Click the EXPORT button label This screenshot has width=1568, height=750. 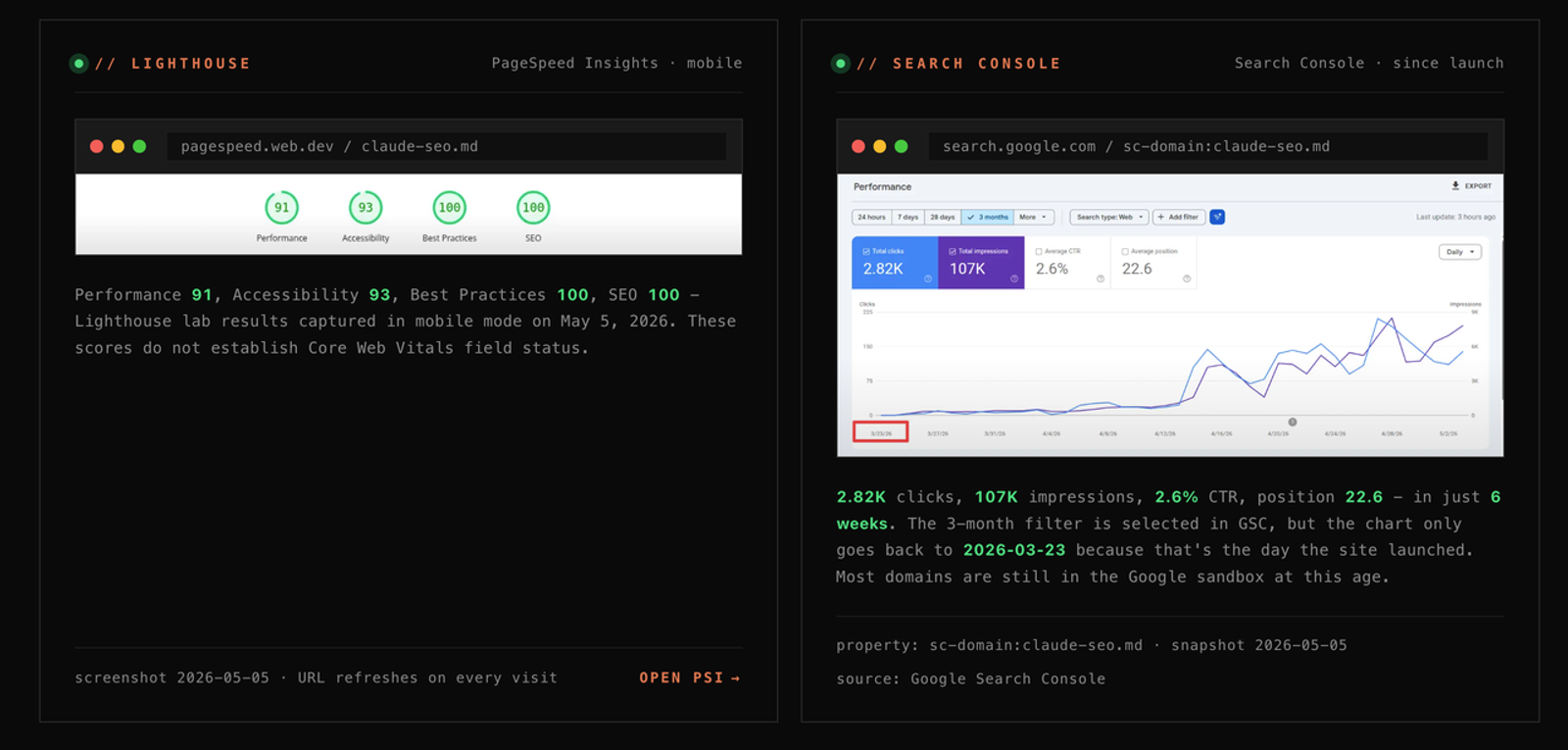click(1478, 185)
